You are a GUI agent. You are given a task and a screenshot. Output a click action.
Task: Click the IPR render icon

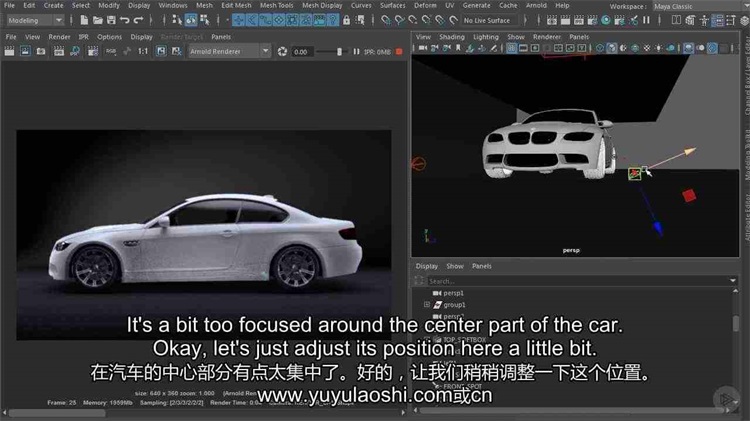click(x=59, y=51)
